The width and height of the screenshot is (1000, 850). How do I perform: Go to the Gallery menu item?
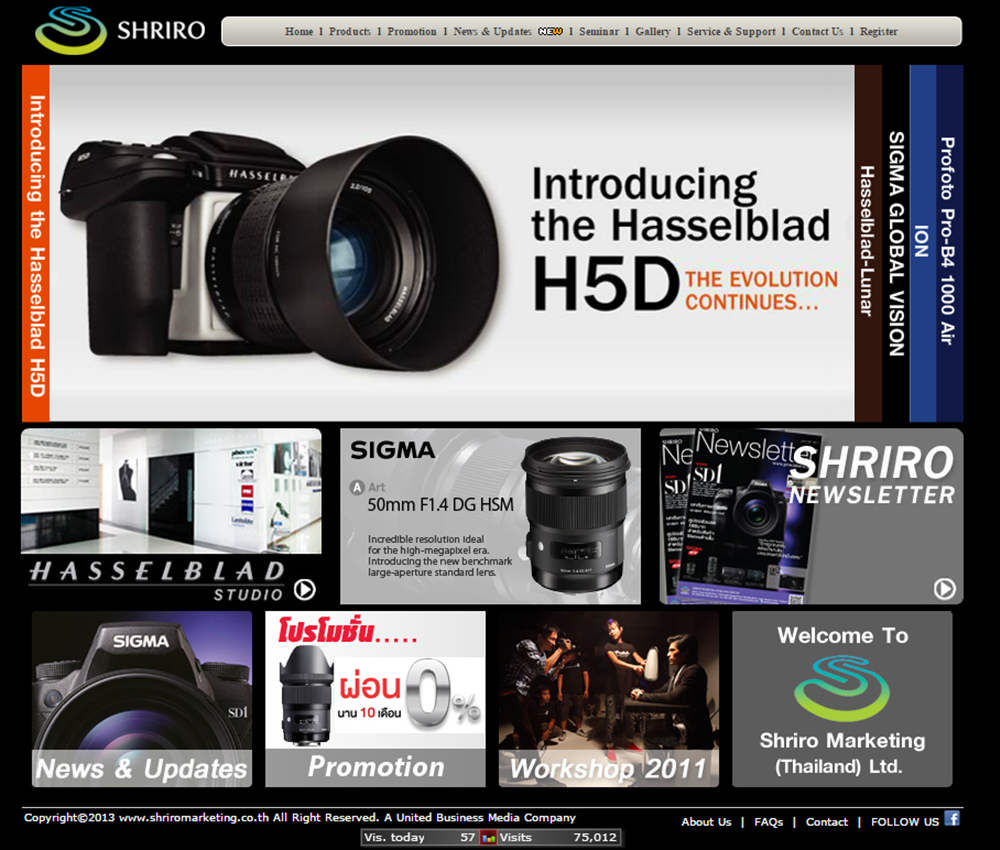click(653, 32)
